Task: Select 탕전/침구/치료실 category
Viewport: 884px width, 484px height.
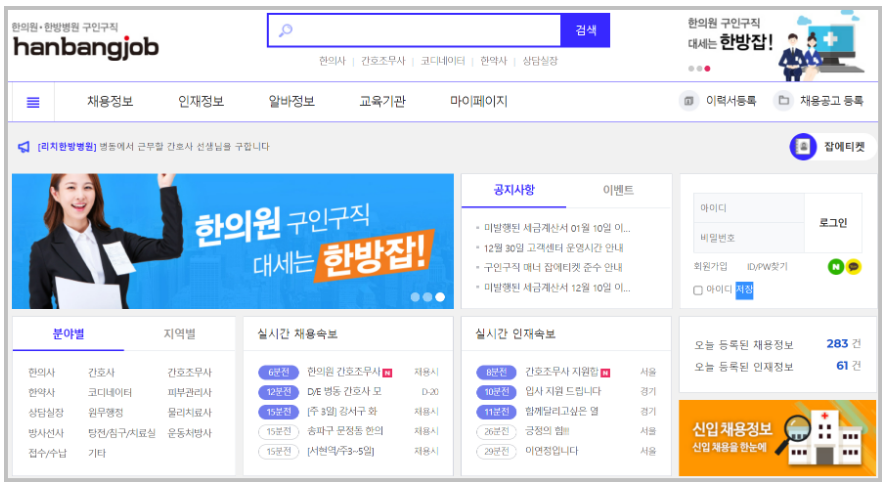Action: (x=122, y=433)
